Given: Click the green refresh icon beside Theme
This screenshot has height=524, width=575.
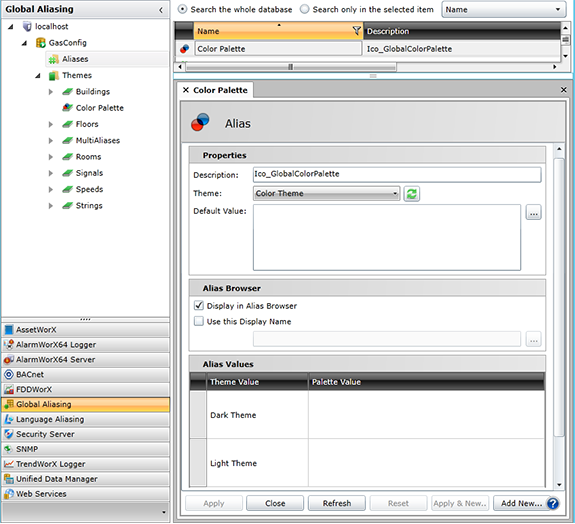Looking at the screenshot, I should point(411,194).
